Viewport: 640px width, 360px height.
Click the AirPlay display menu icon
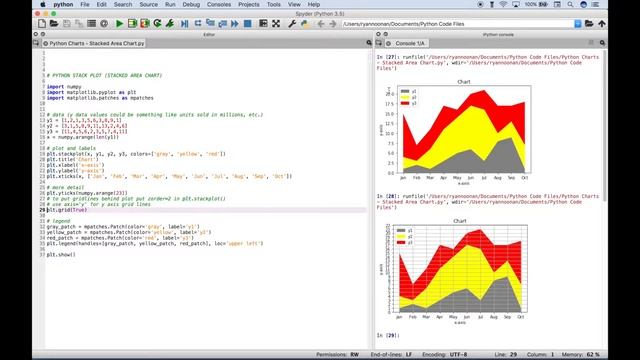[x=516, y=4]
